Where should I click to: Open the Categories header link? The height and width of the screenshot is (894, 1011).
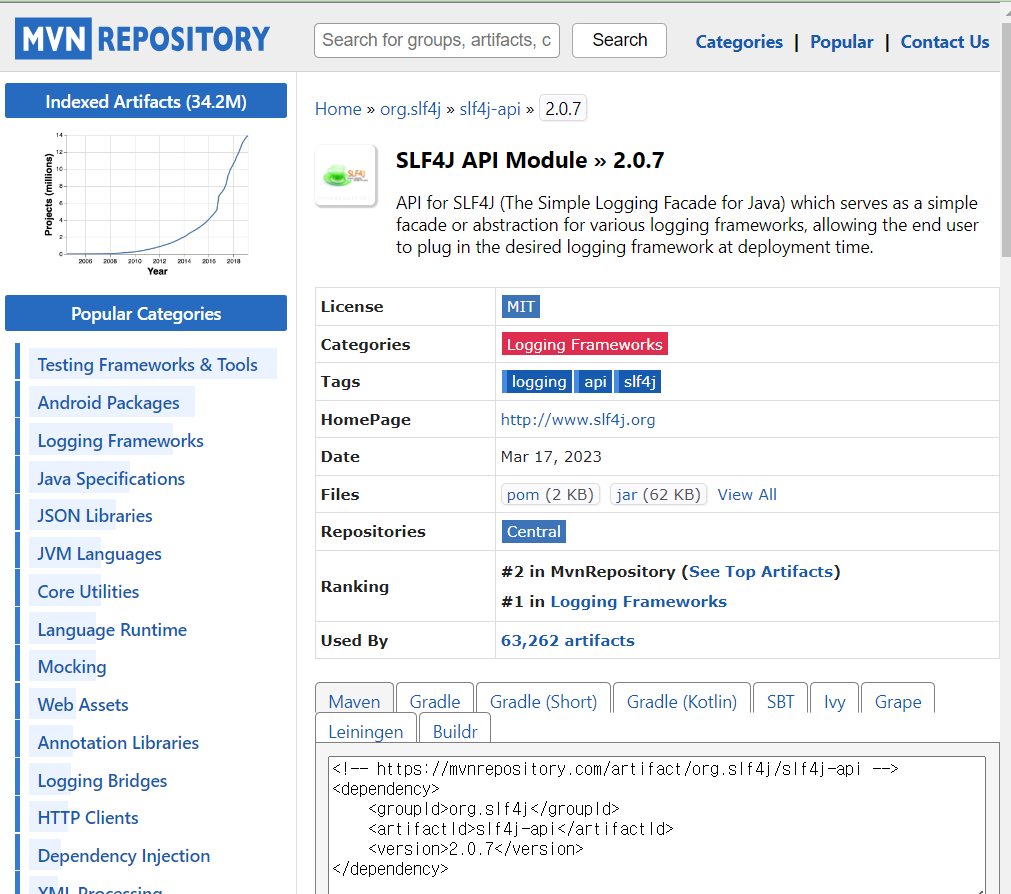[739, 42]
